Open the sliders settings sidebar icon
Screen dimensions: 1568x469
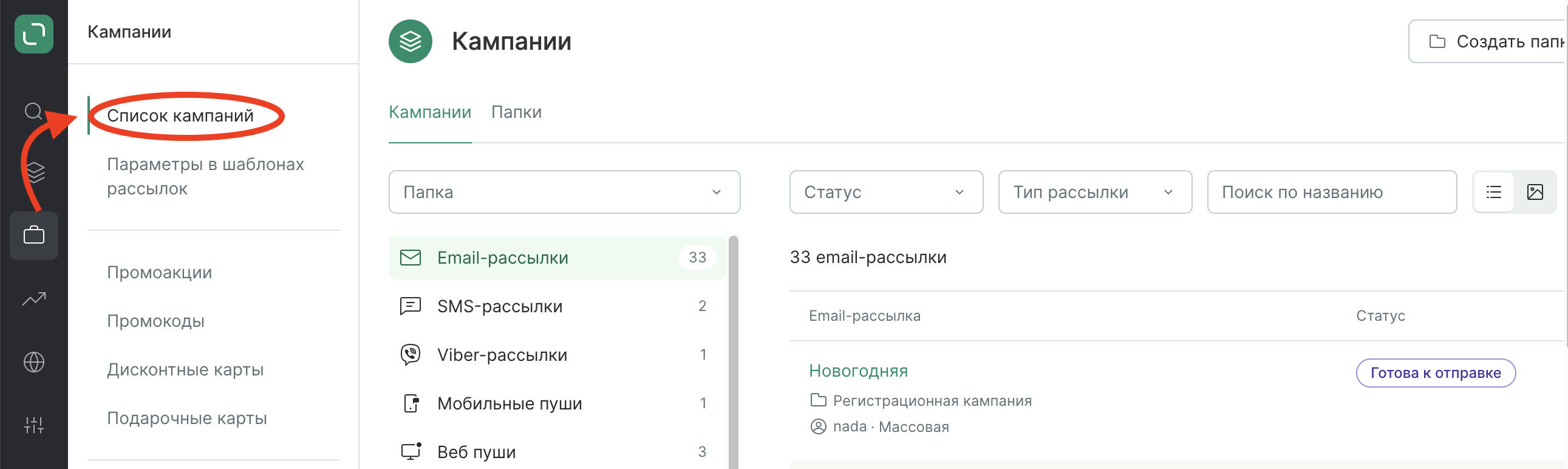[33, 425]
